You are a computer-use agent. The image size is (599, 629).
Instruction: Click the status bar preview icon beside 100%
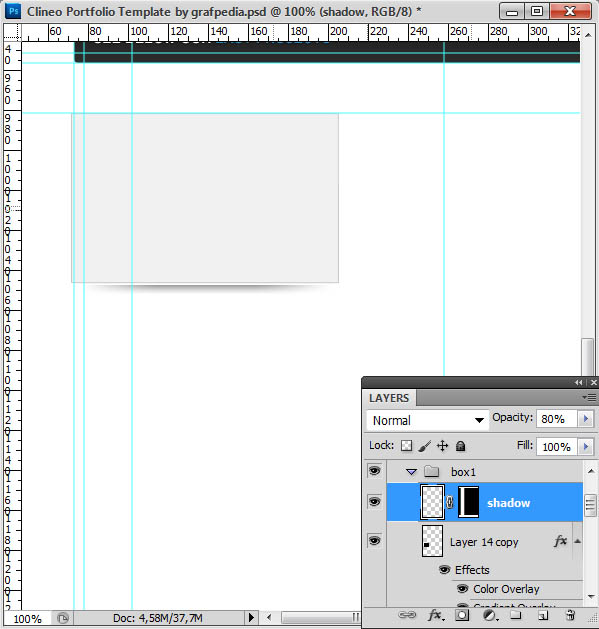pyautogui.click(x=63, y=618)
